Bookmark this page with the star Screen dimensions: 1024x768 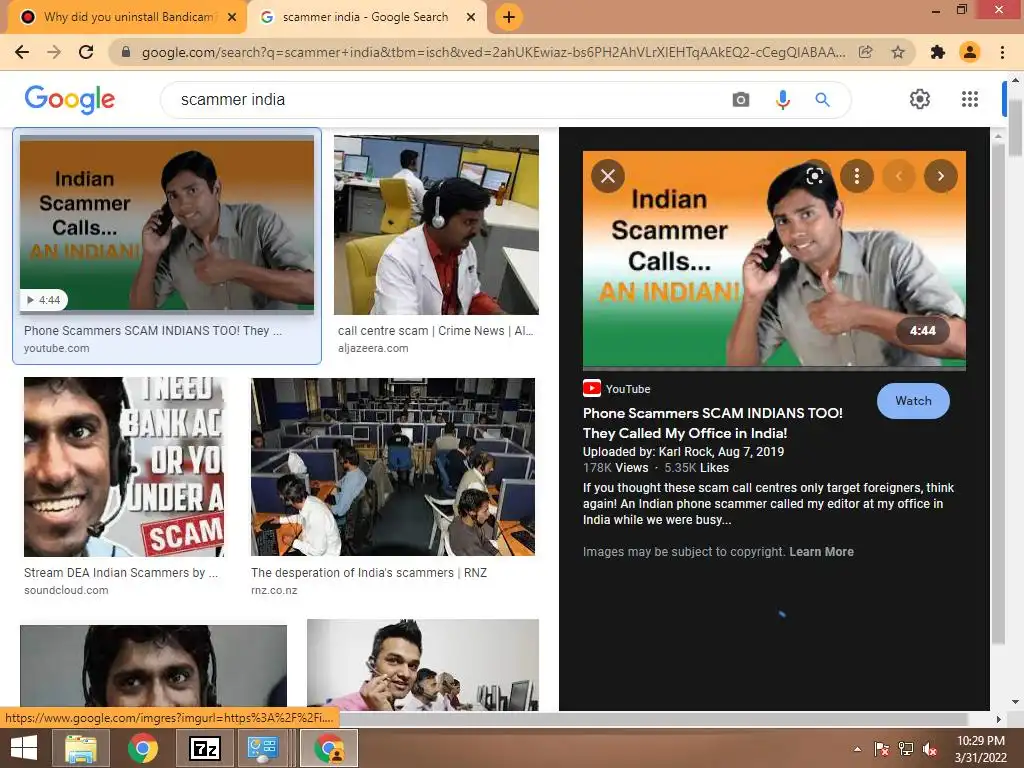click(x=898, y=52)
